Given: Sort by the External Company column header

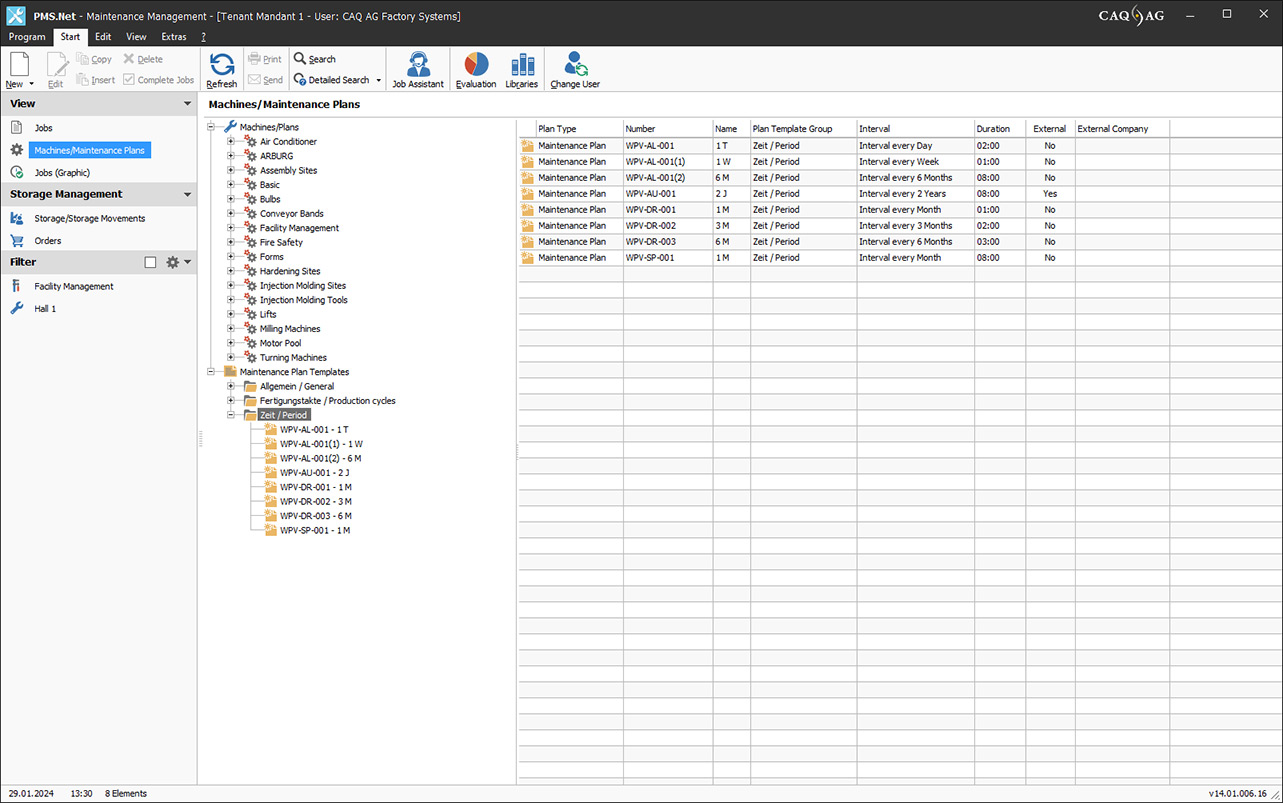Looking at the screenshot, I should (x=1122, y=129).
